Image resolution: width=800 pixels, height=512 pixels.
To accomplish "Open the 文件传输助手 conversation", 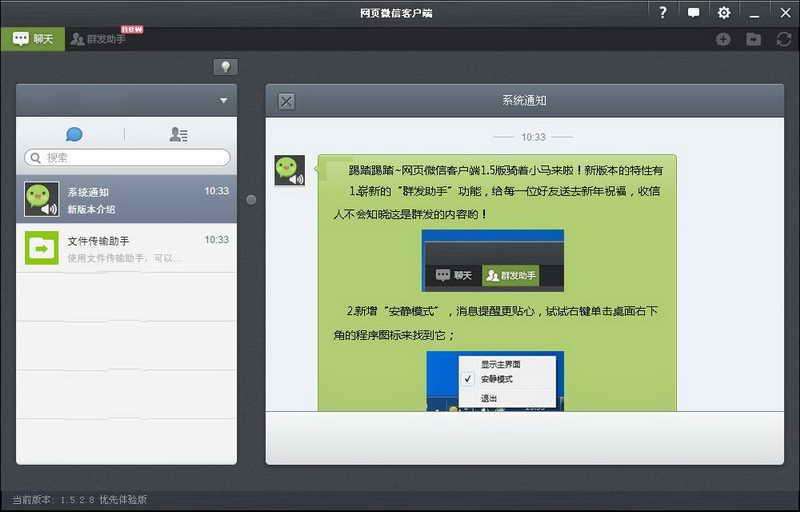I will [x=127, y=248].
